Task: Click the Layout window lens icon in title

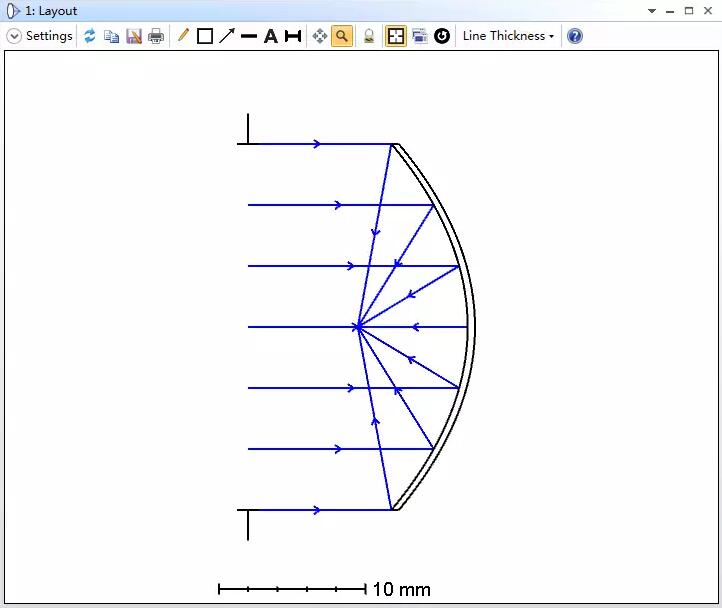Action: coord(13,11)
